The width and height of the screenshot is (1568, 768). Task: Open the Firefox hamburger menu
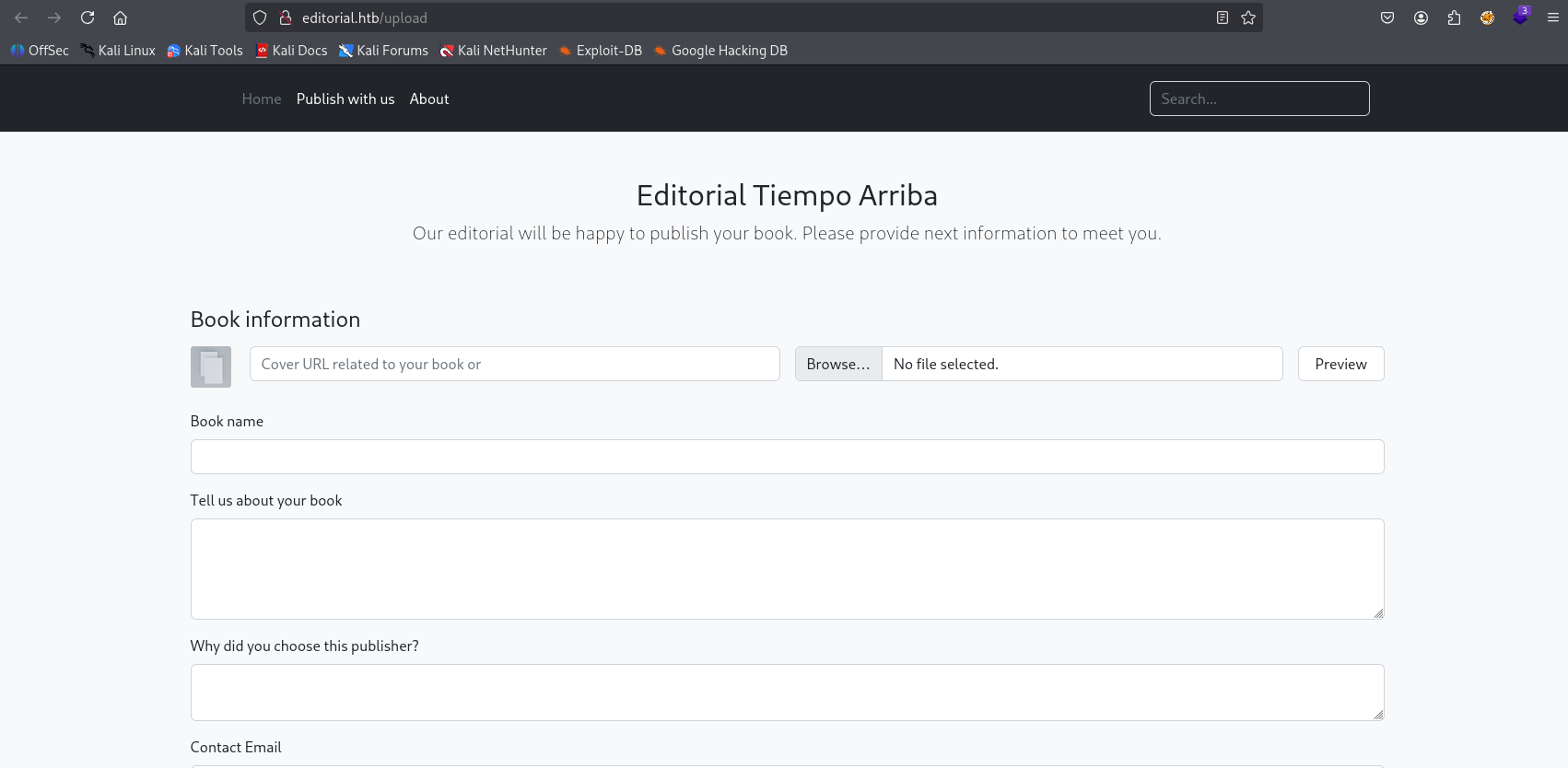coord(1553,17)
